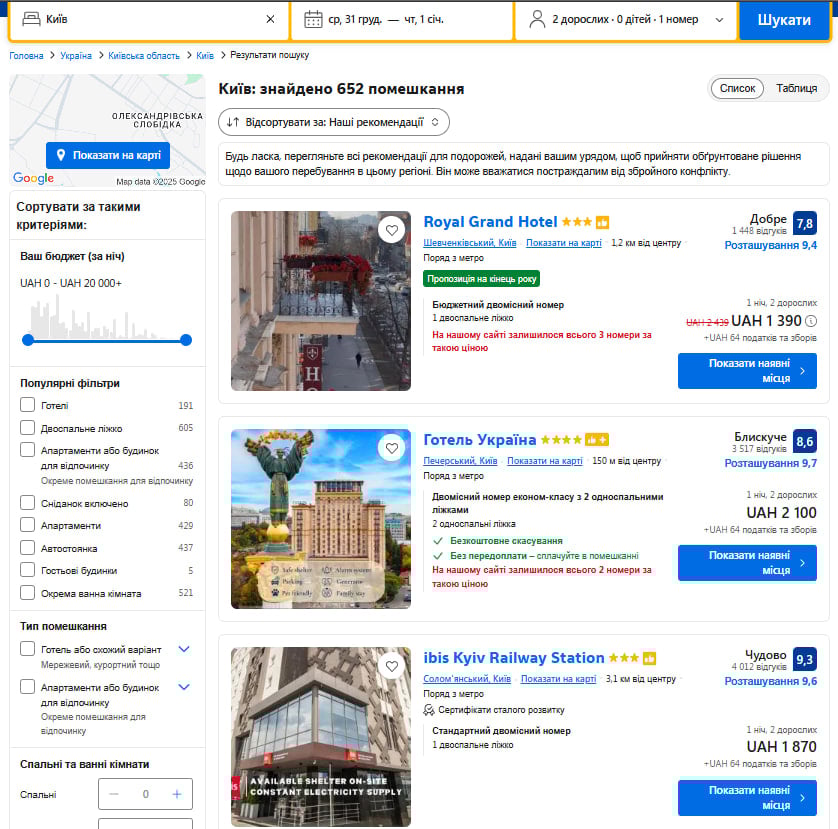Tick the Сніданок включено checkbox
838x829 pixels.
(28, 503)
